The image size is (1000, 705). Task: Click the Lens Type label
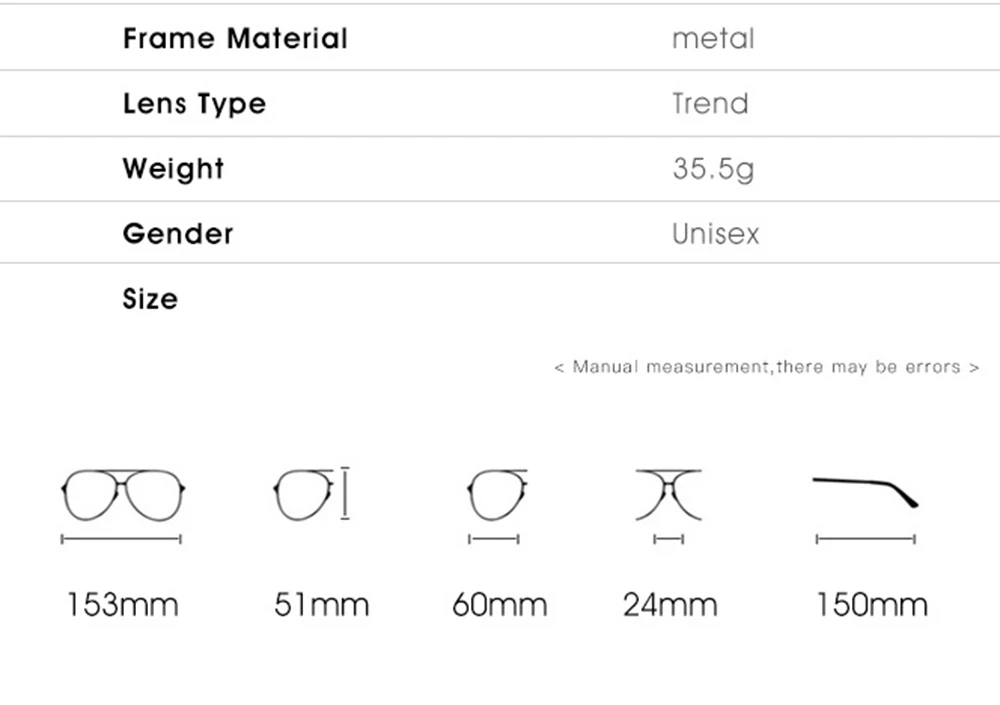click(x=194, y=104)
